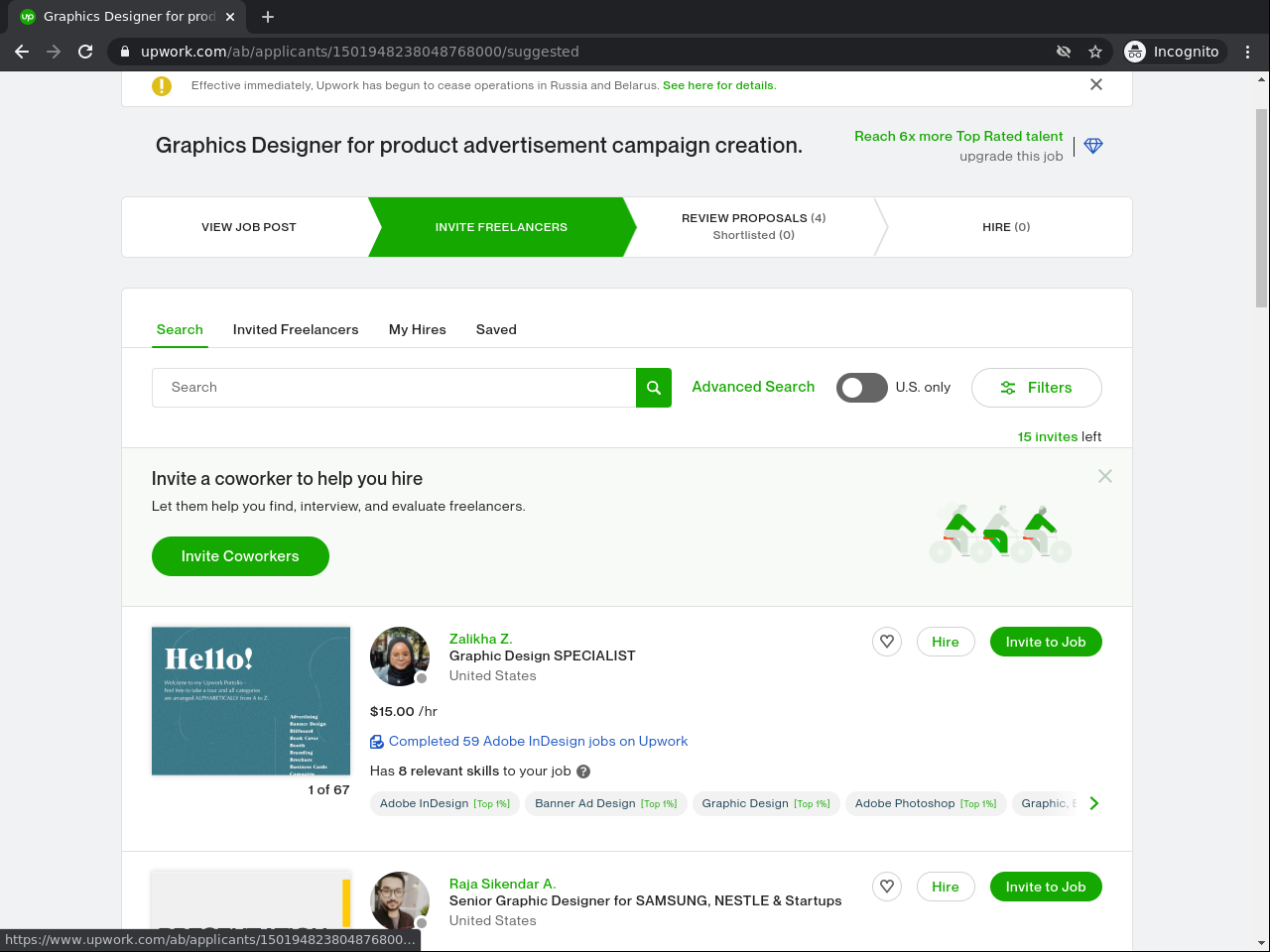Viewport: 1270px width, 952px height.
Task: Switch to the Saved tab
Action: [496, 329]
